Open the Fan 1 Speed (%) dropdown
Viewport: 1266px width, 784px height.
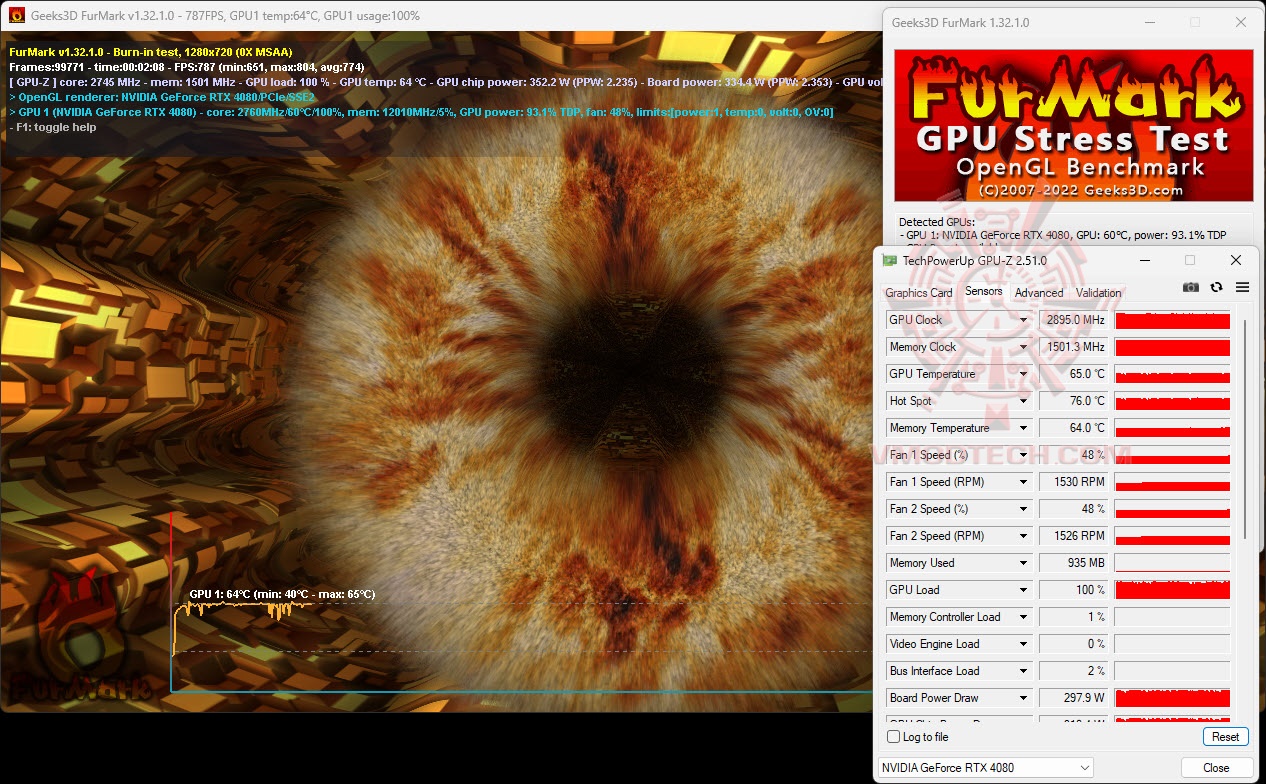click(1023, 455)
